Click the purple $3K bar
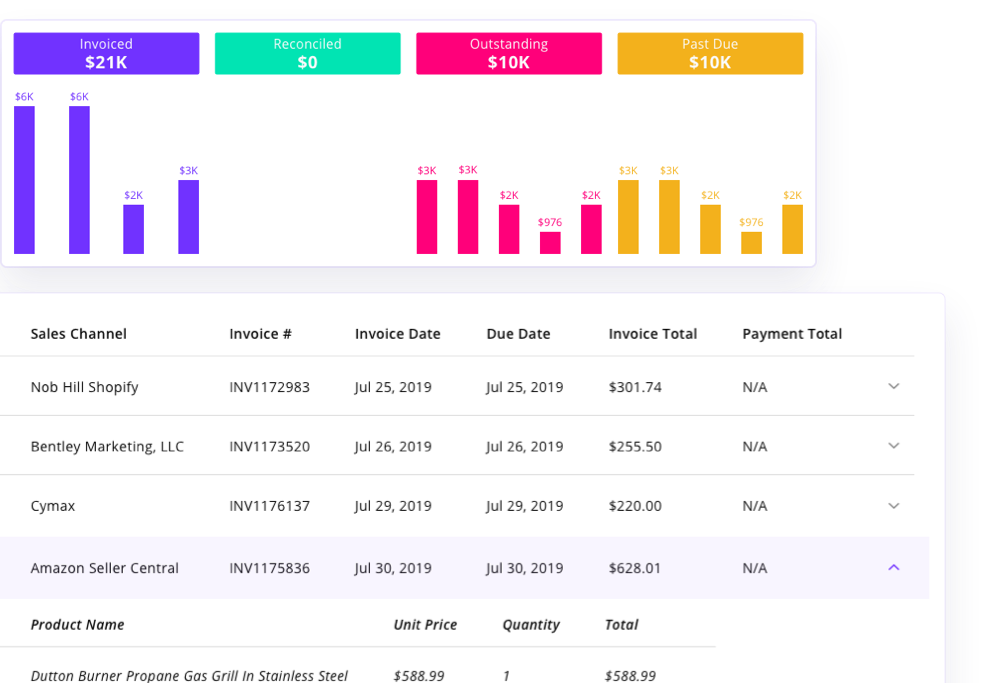Image resolution: width=987 pixels, height=683 pixels. point(188,215)
